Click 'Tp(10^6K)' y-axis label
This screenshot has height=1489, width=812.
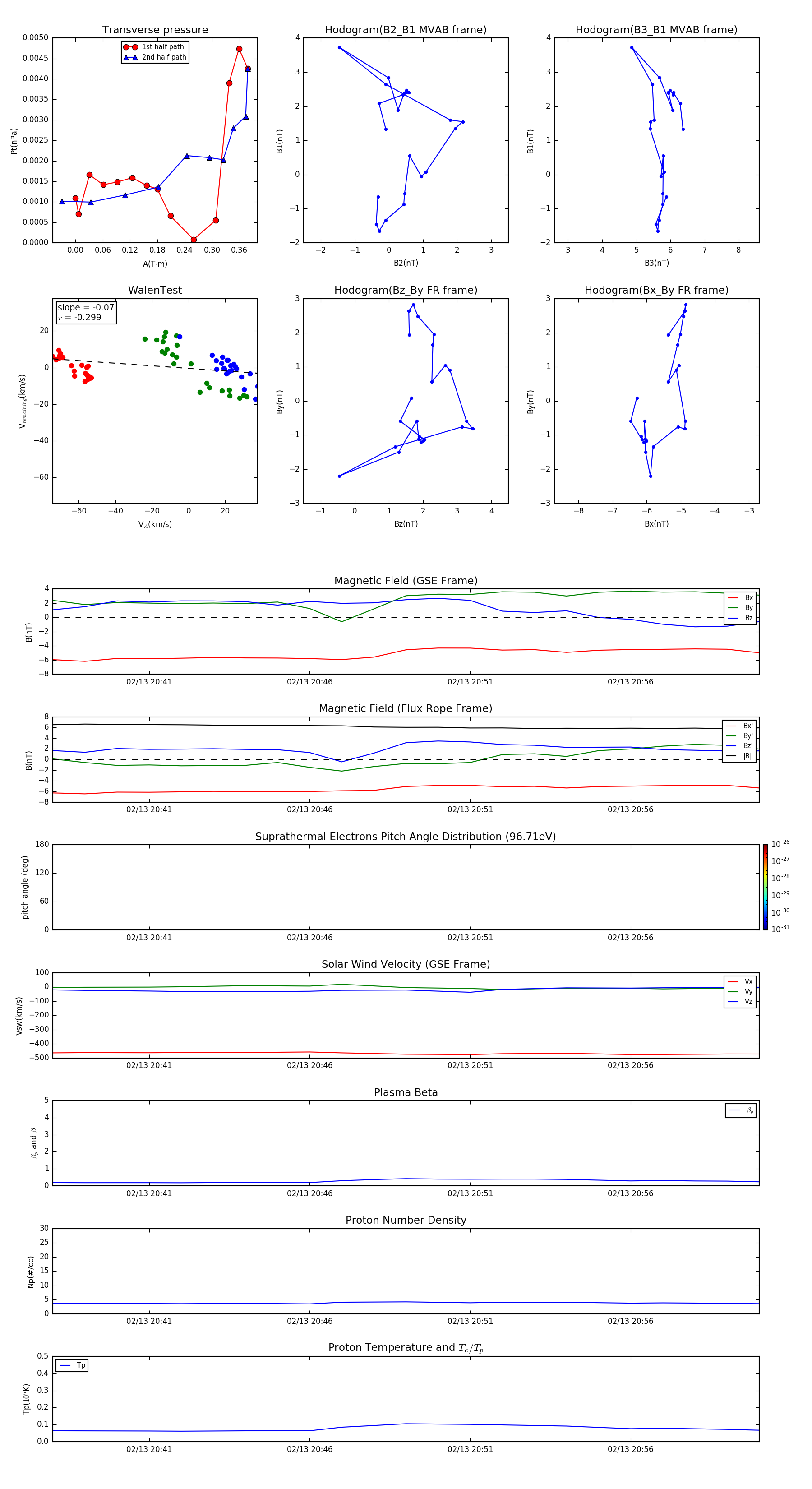coord(26,1399)
